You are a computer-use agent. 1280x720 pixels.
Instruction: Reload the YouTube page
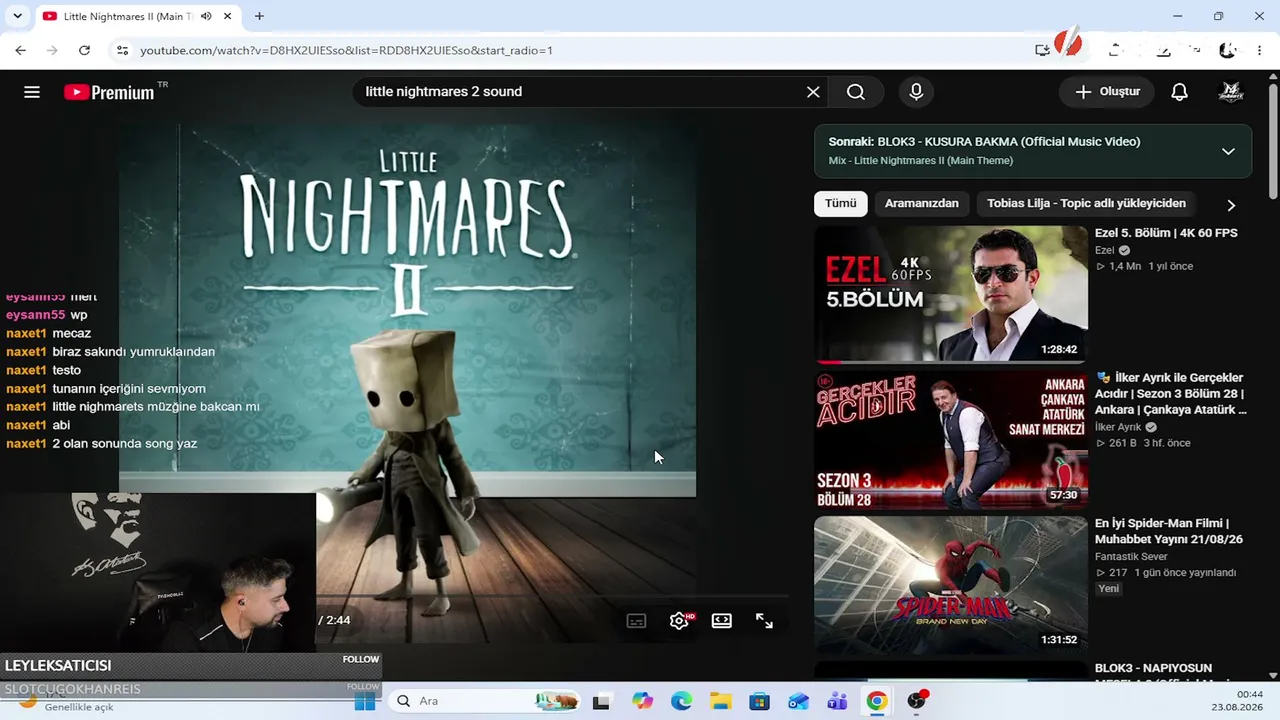pos(84,50)
